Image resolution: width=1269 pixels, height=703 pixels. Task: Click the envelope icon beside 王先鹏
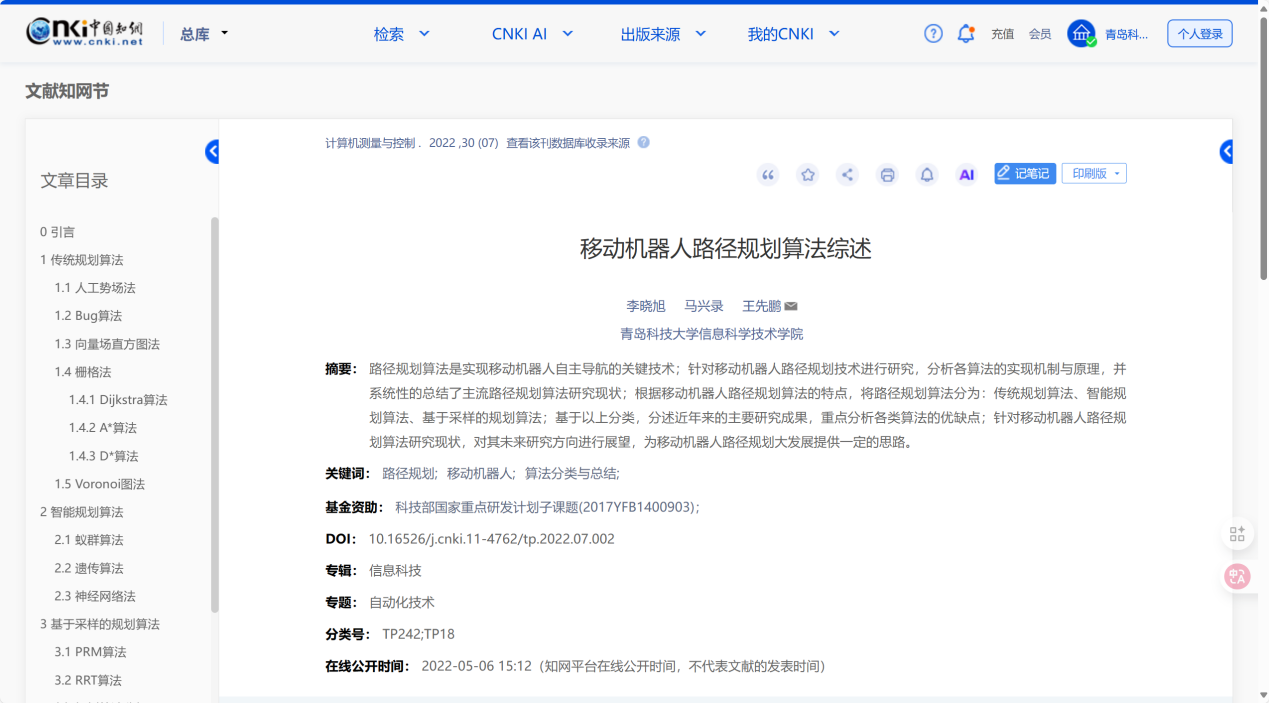point(791,306)
